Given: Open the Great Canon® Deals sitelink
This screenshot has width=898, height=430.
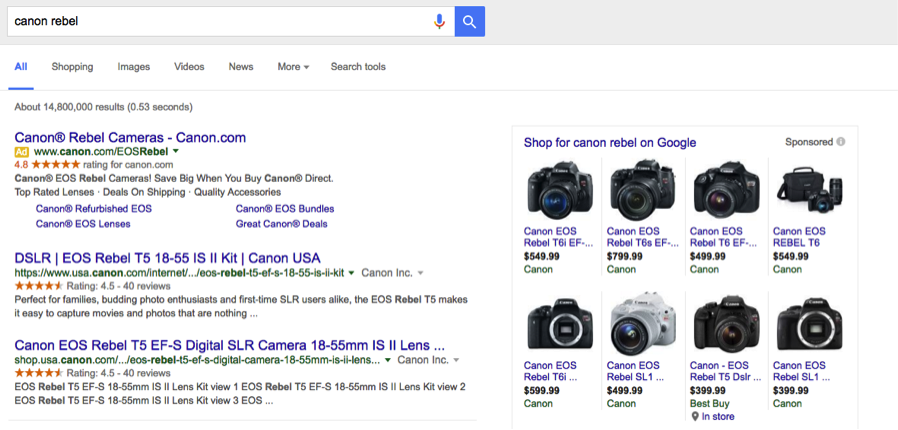Looking at the screenshot, I should coord(281,224).
